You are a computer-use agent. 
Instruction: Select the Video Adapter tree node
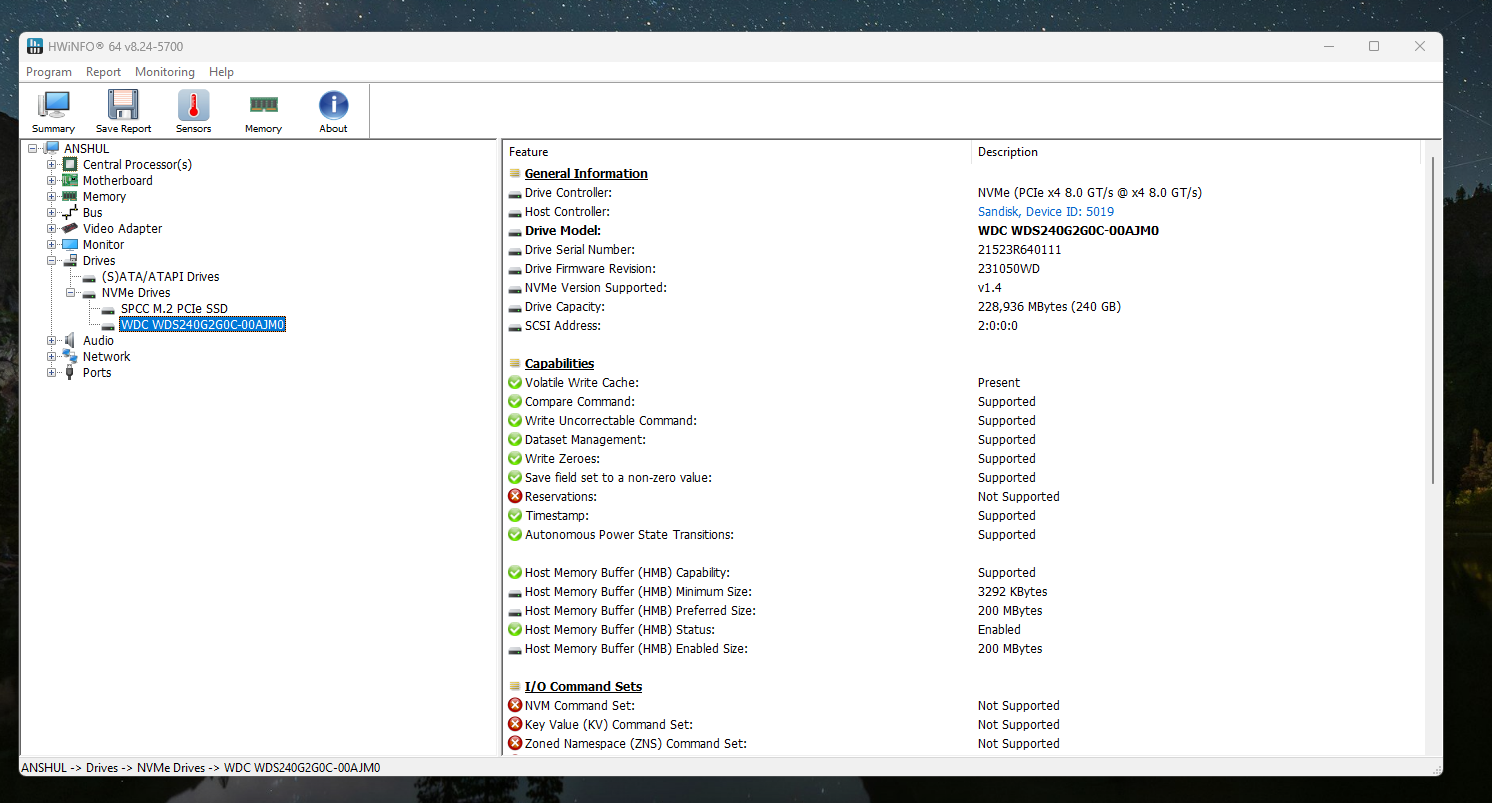[122, 229]
